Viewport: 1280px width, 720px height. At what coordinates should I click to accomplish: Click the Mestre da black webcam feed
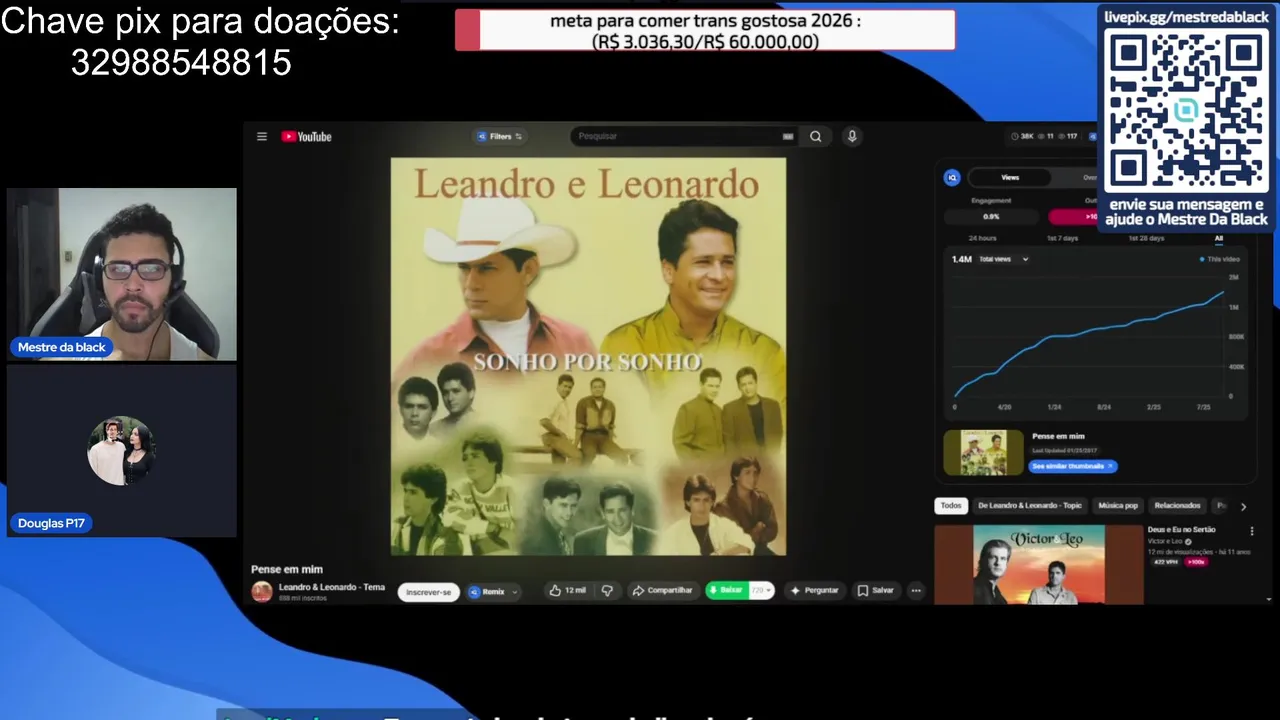(x=122, y=274)
